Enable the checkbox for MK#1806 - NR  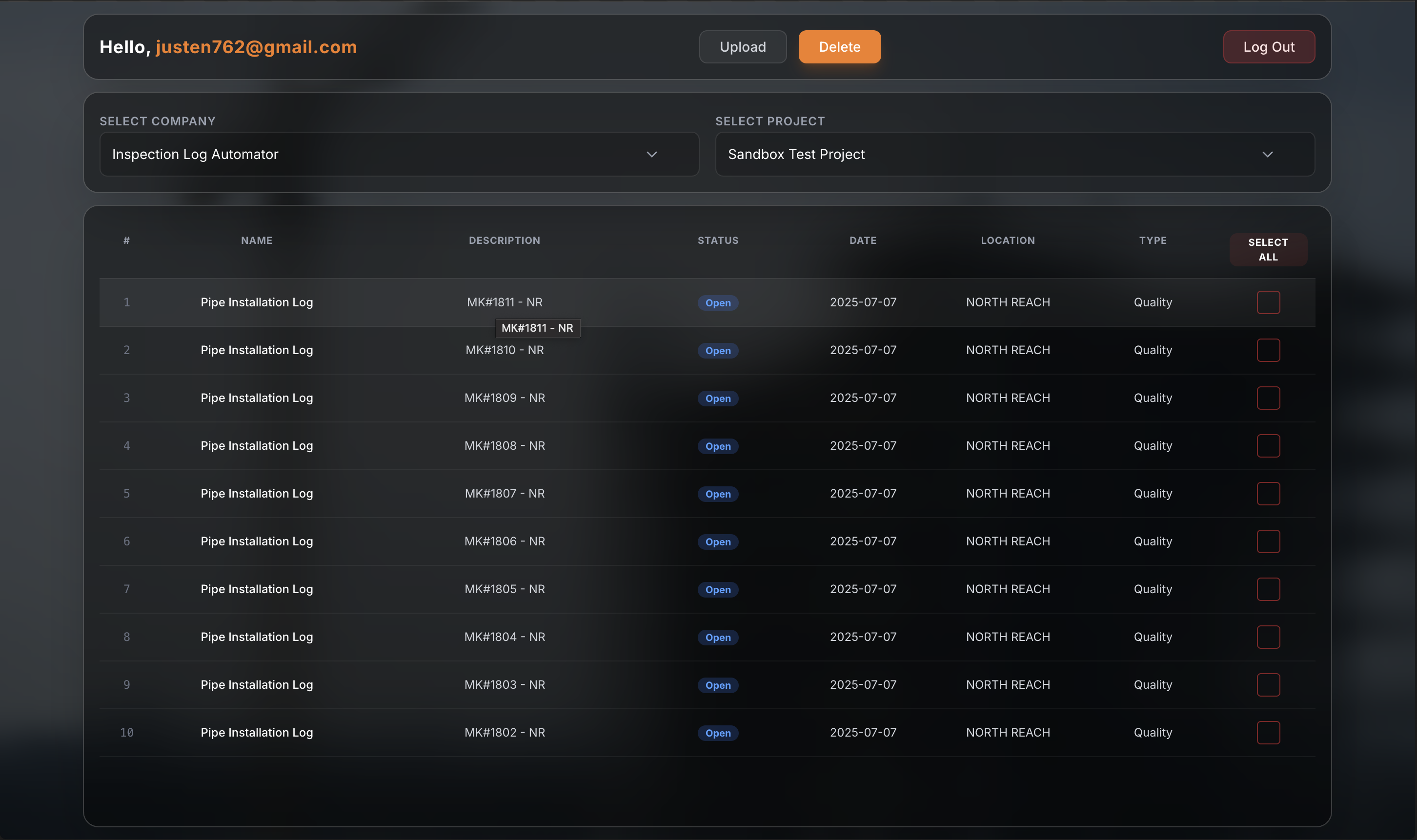pyautogui.click(x=1268, y=541)
